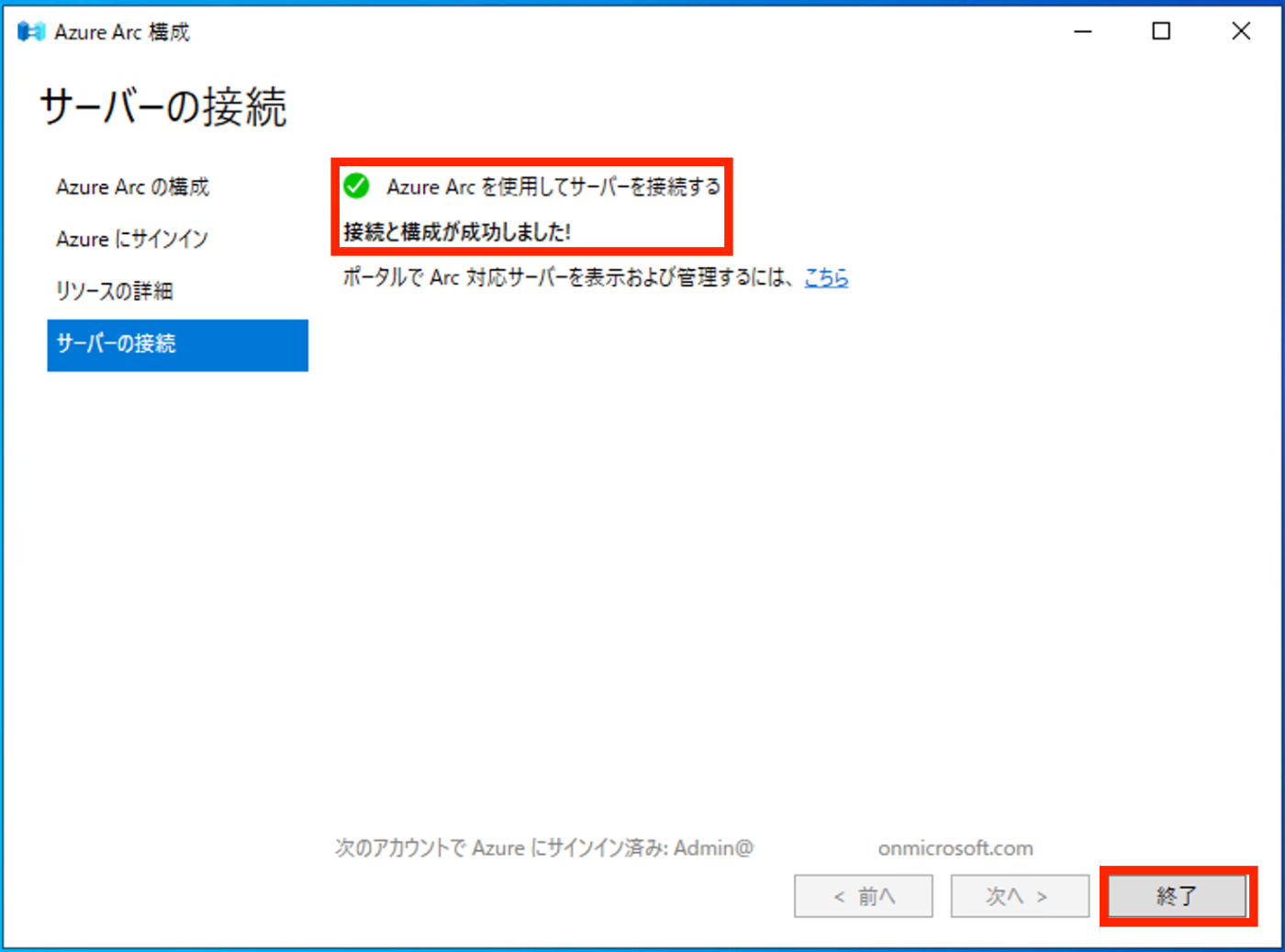Minimize the Azure Arc 構成 window
Screen dimensions: 1285x952
click(x=1083, y=32)
